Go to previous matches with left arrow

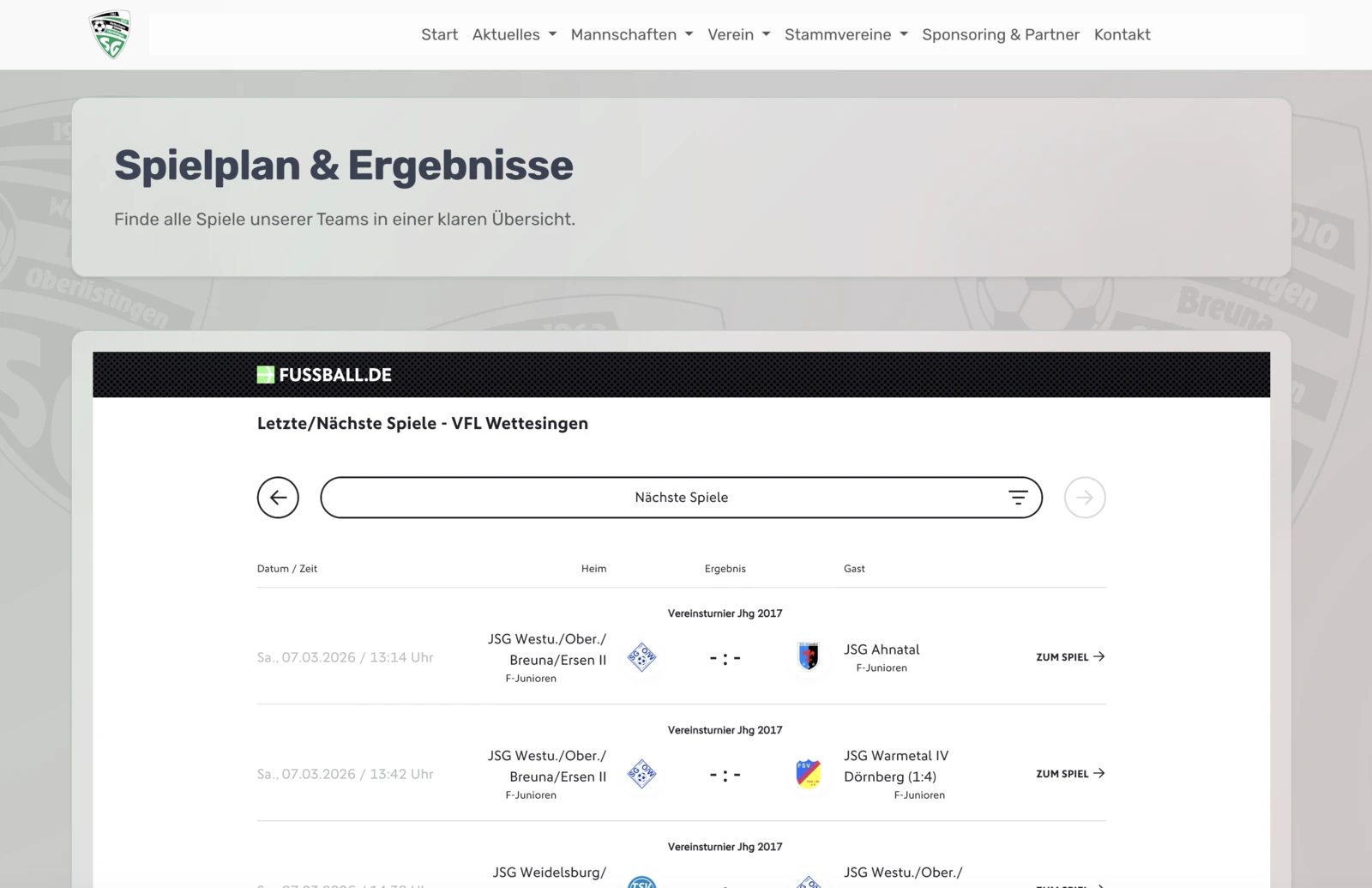(x=278, y=498)
